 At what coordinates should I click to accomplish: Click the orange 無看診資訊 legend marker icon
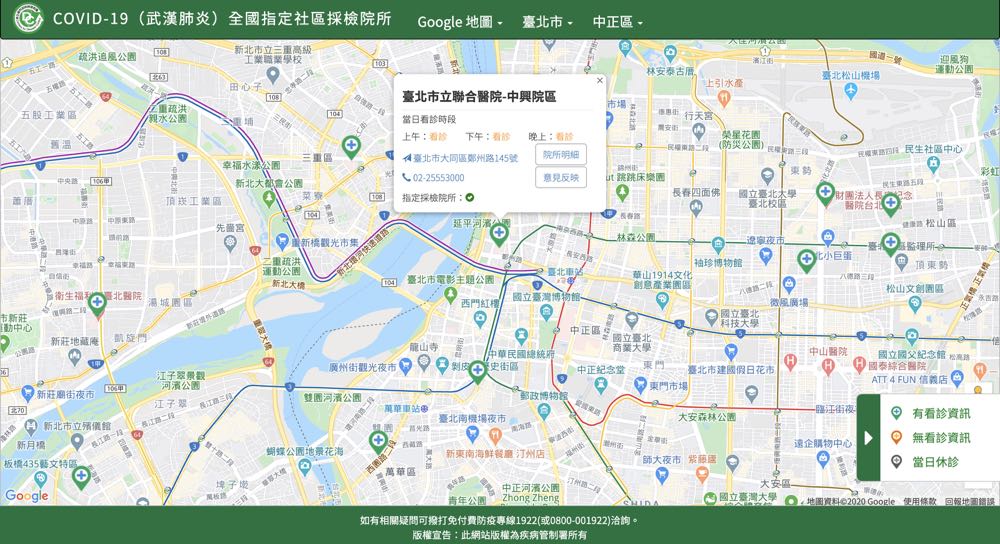(896, 437)
